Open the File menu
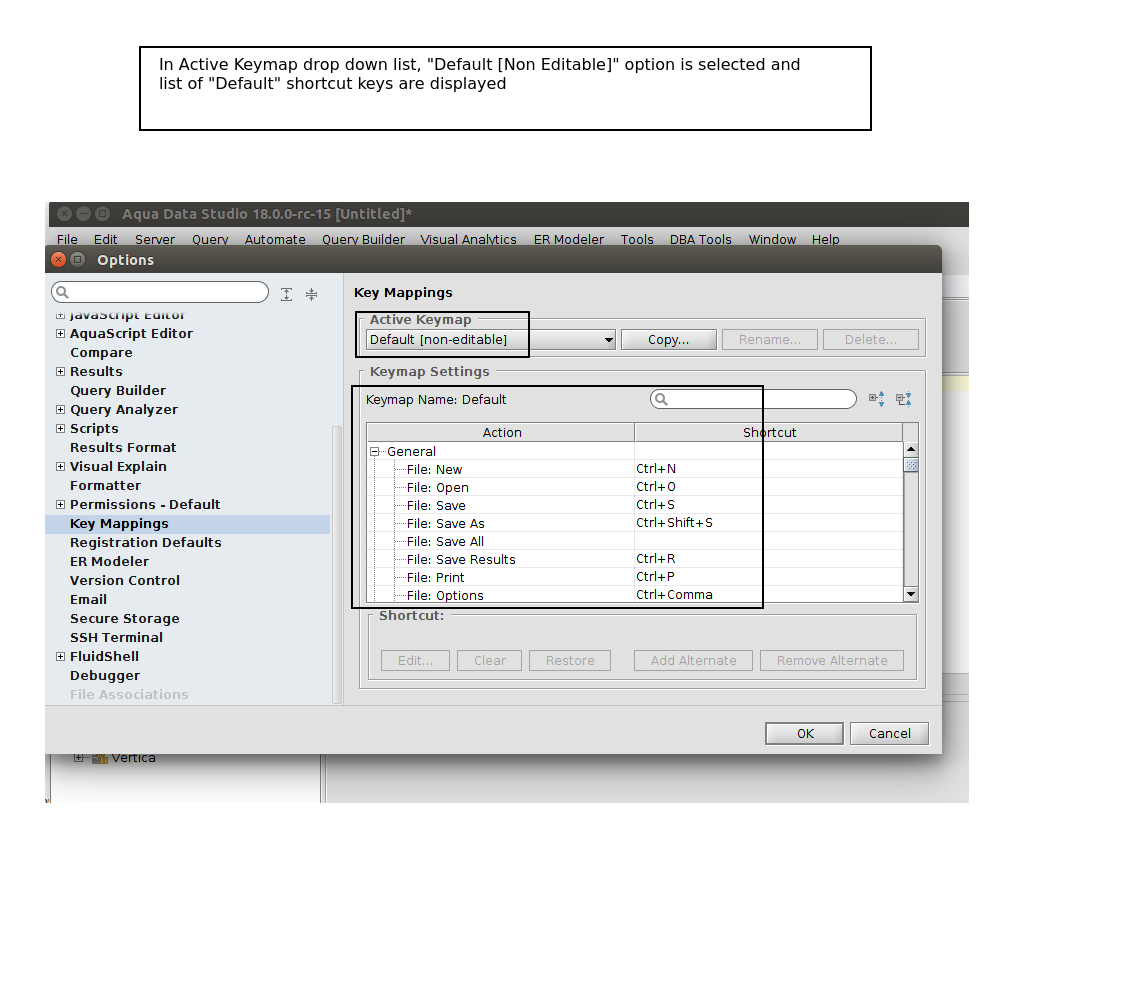This screenshot has width=1139, height=992. (x=67, y=239)
